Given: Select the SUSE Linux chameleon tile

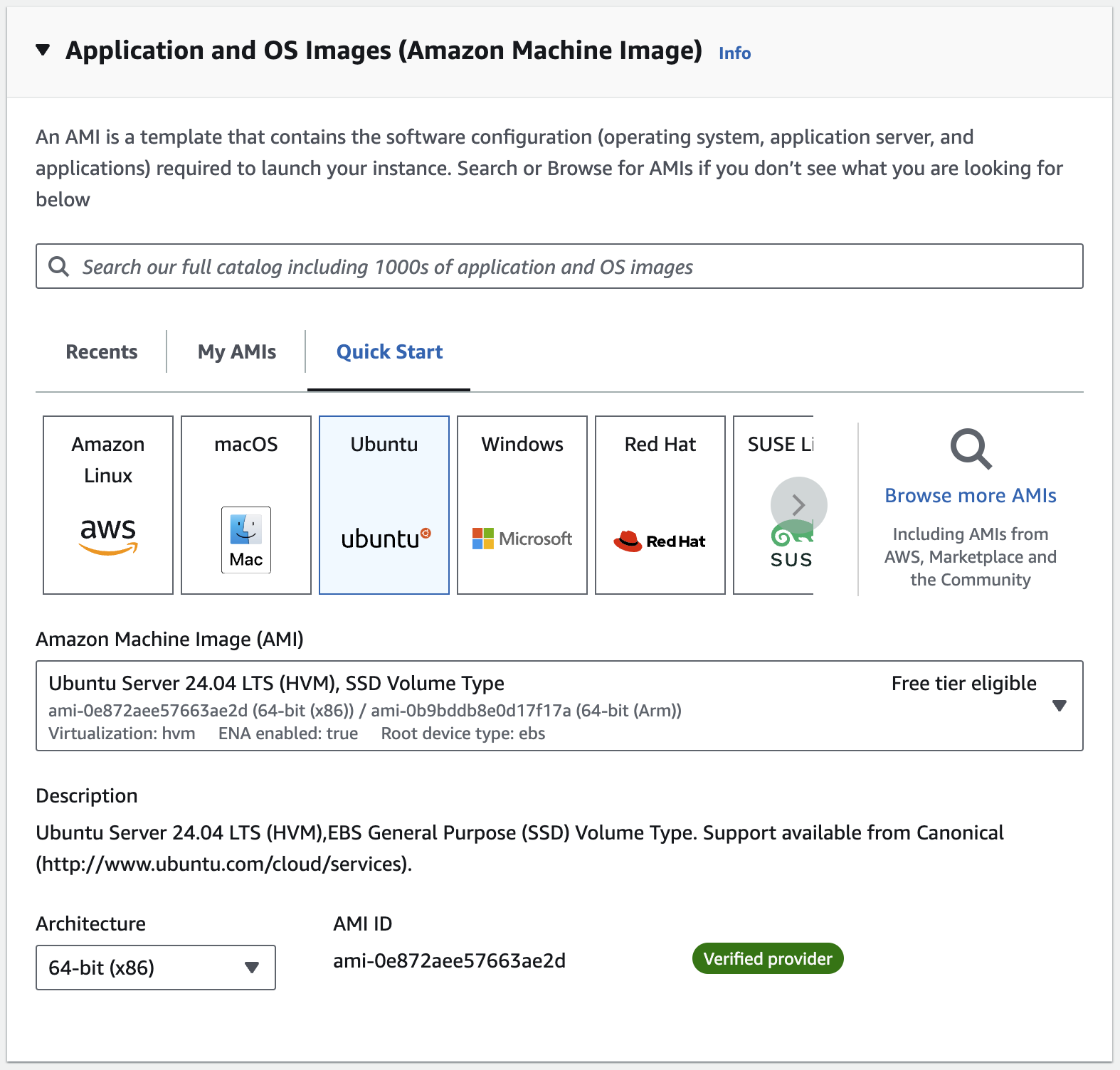Looking at the screenshot, I should [773, 505].
